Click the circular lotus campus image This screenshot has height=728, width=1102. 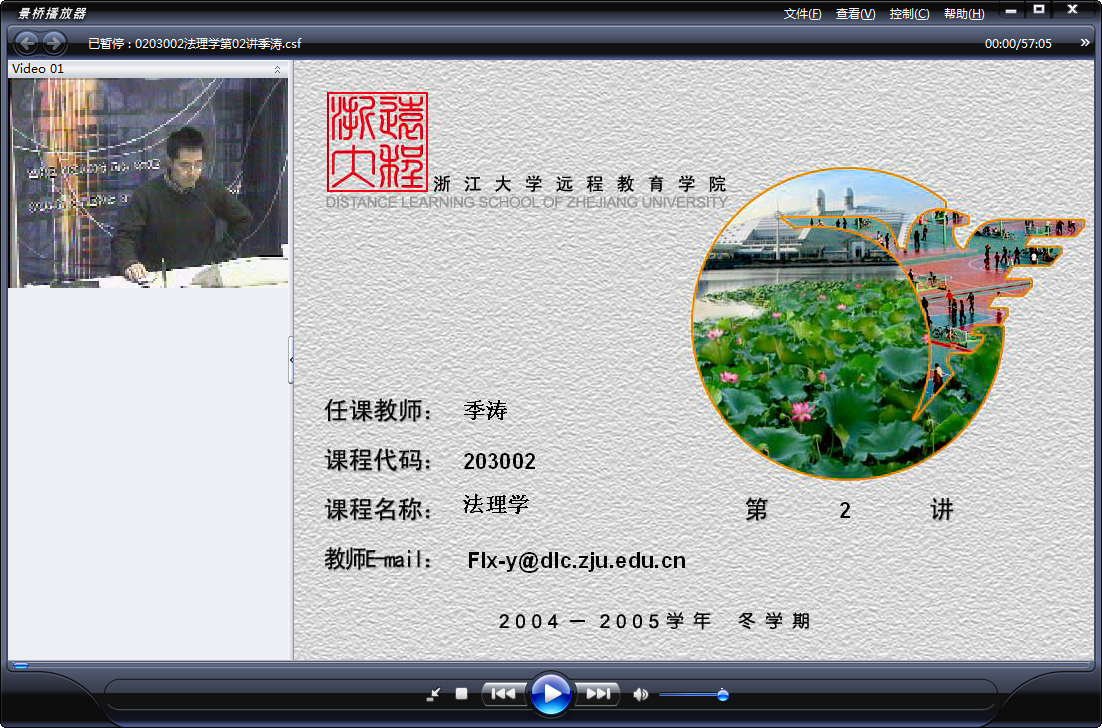(x=848, y=324)
